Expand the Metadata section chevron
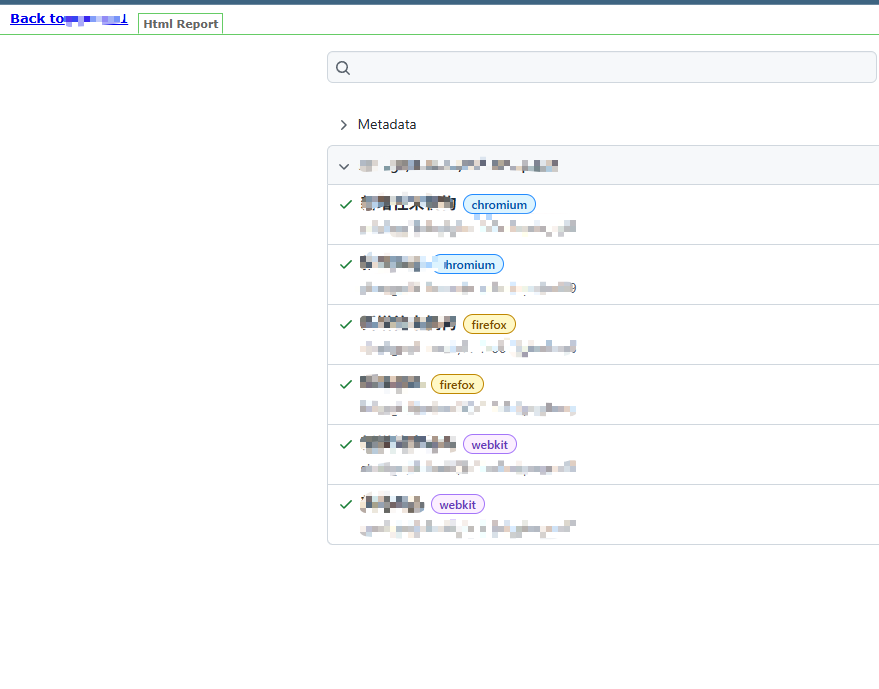 tap(343, 125)
